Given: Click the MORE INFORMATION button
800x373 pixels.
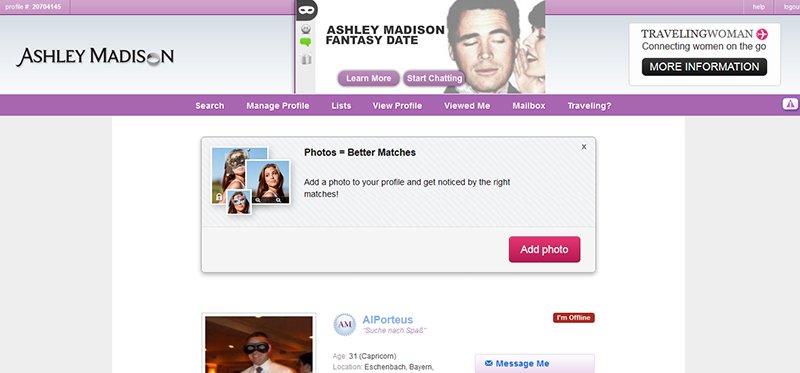Looking at the screenshot, I should coord(704,67).
